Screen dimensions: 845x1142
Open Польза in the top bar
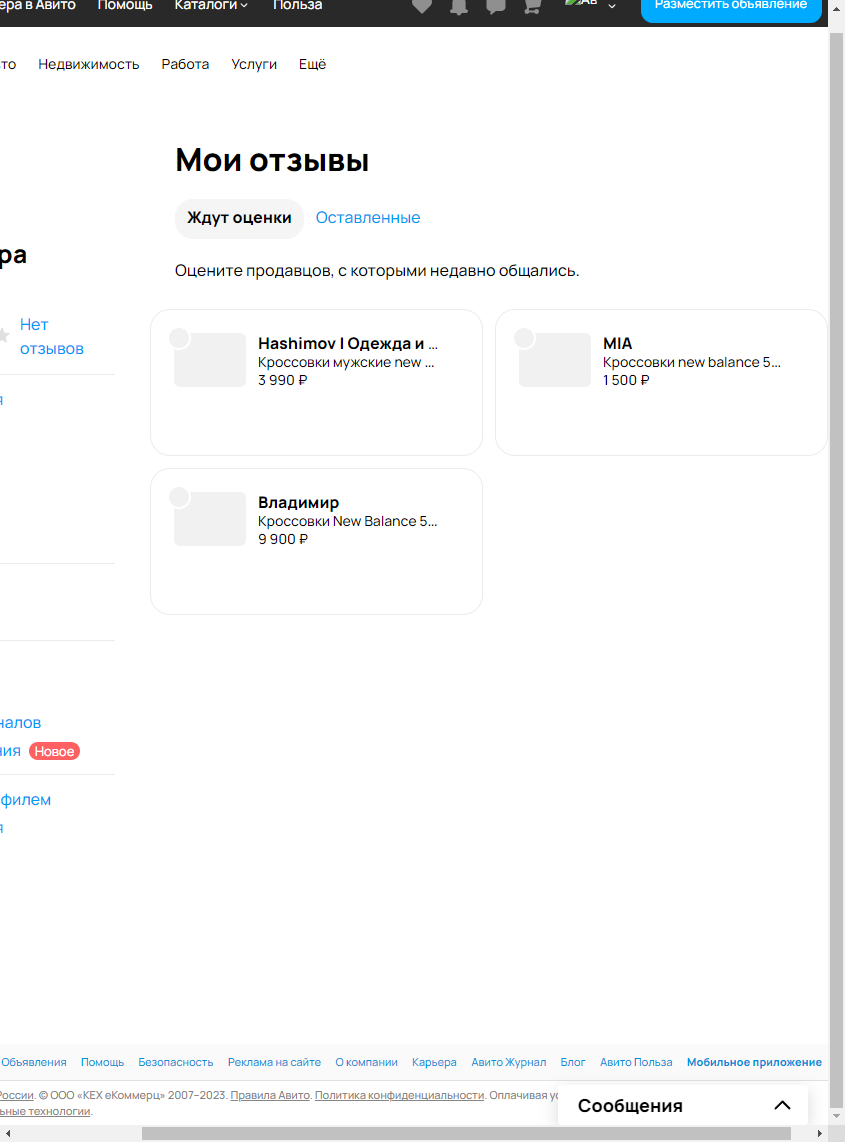297,5
